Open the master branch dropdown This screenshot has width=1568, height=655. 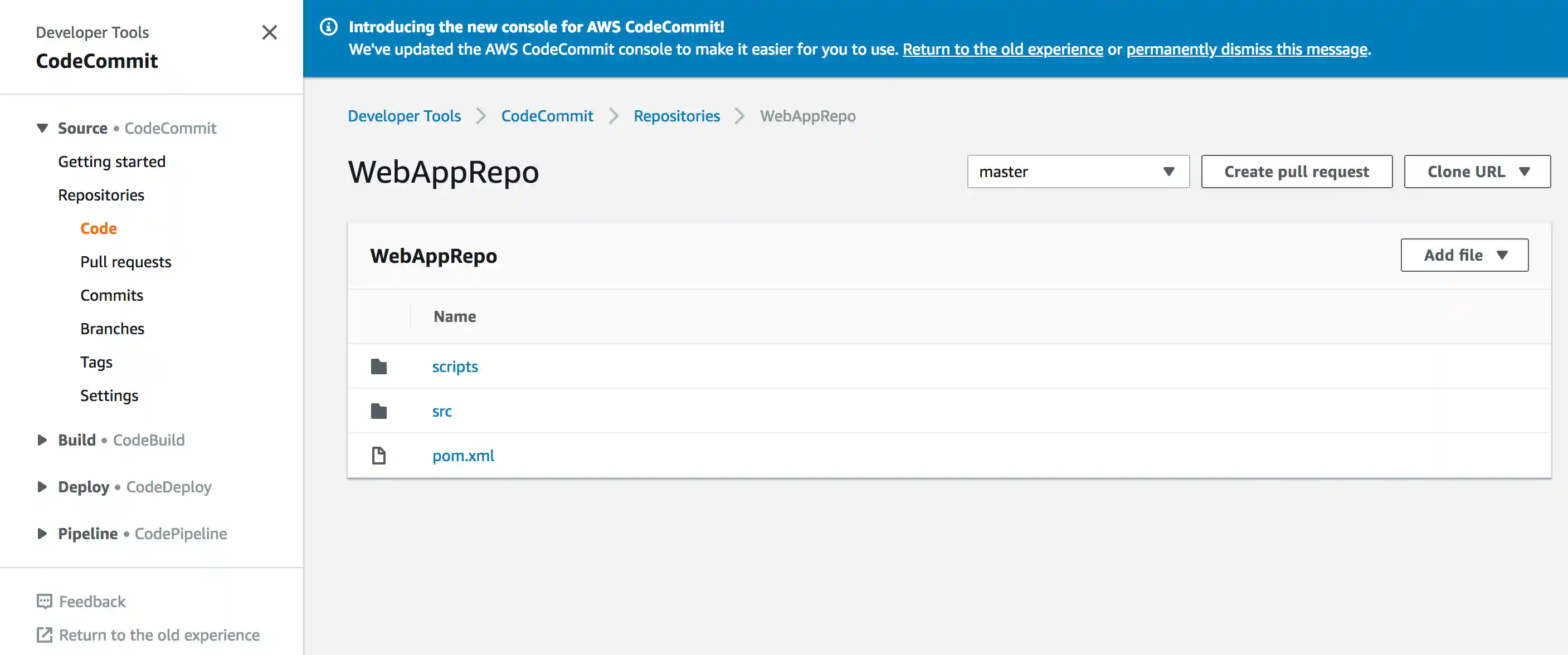[1078, 172]
